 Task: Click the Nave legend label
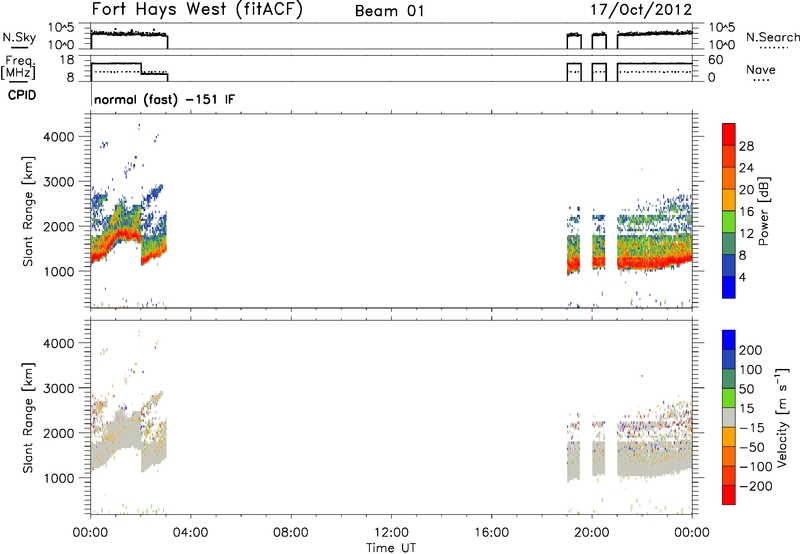pyautogui.click(x=761, y=70)
